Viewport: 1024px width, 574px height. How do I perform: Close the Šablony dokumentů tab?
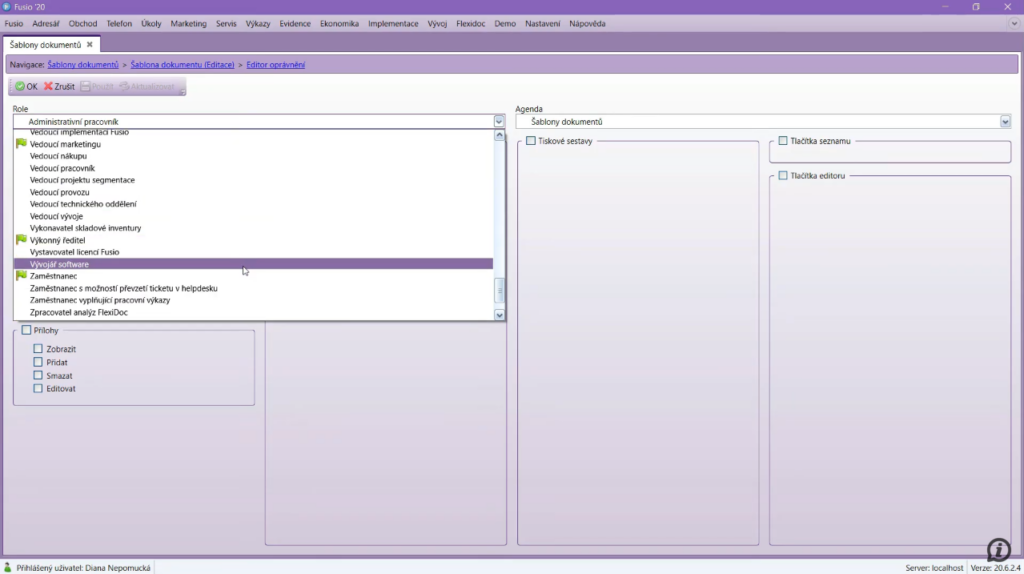[90, 45]
